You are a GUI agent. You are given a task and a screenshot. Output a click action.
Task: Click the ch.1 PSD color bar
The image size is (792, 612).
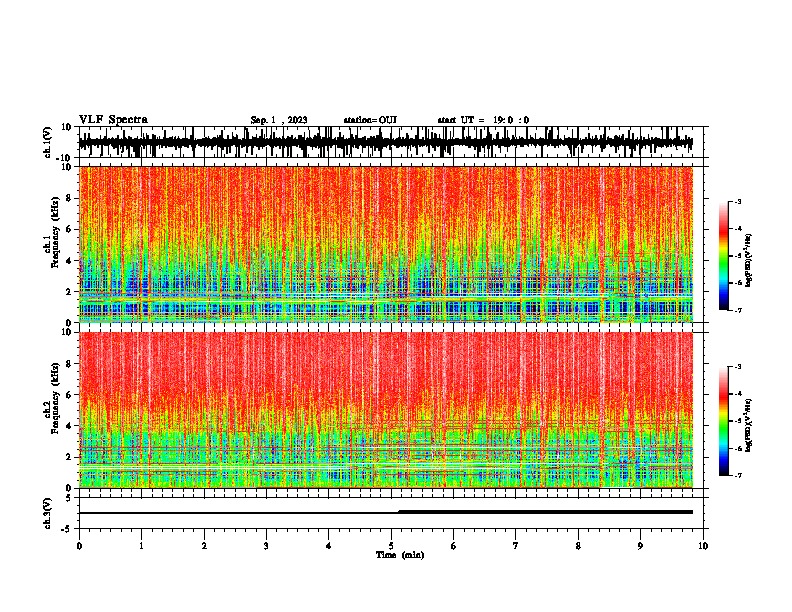[724, 256]
